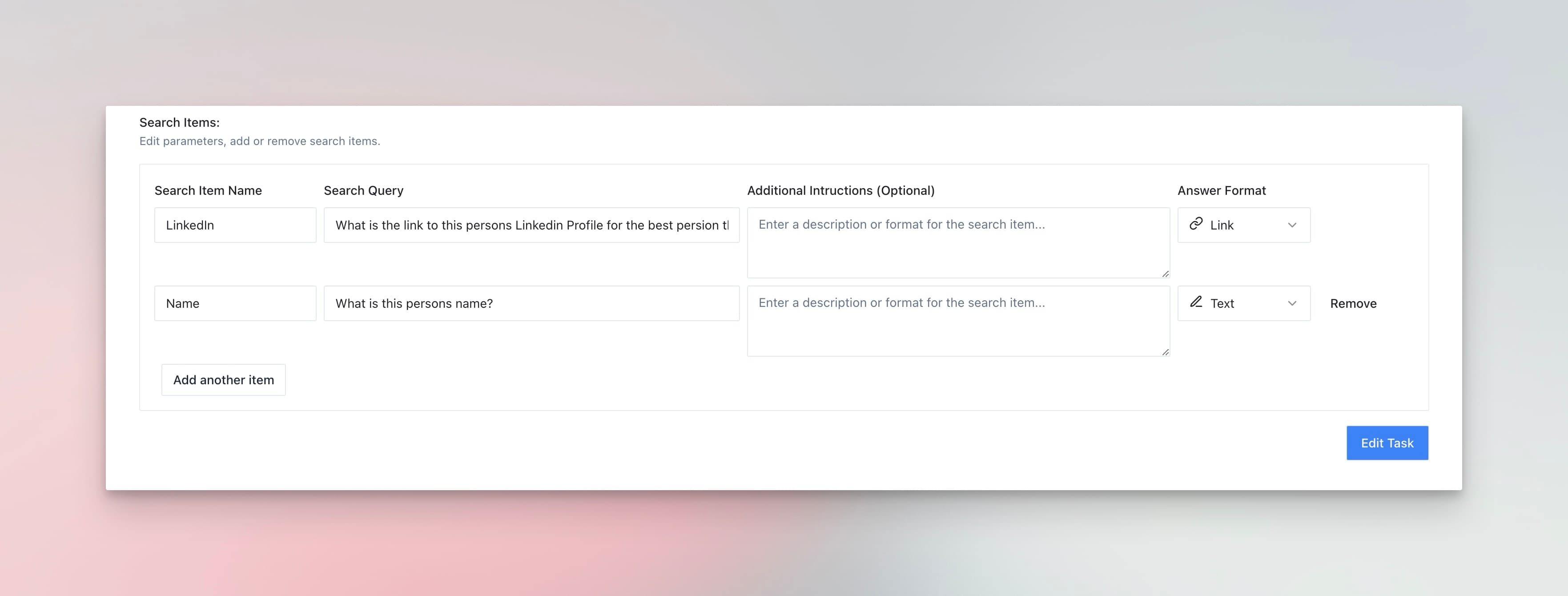1568x596 pixels.
Task: Click the "What is this persons name?" field
Action: point(531,303)
